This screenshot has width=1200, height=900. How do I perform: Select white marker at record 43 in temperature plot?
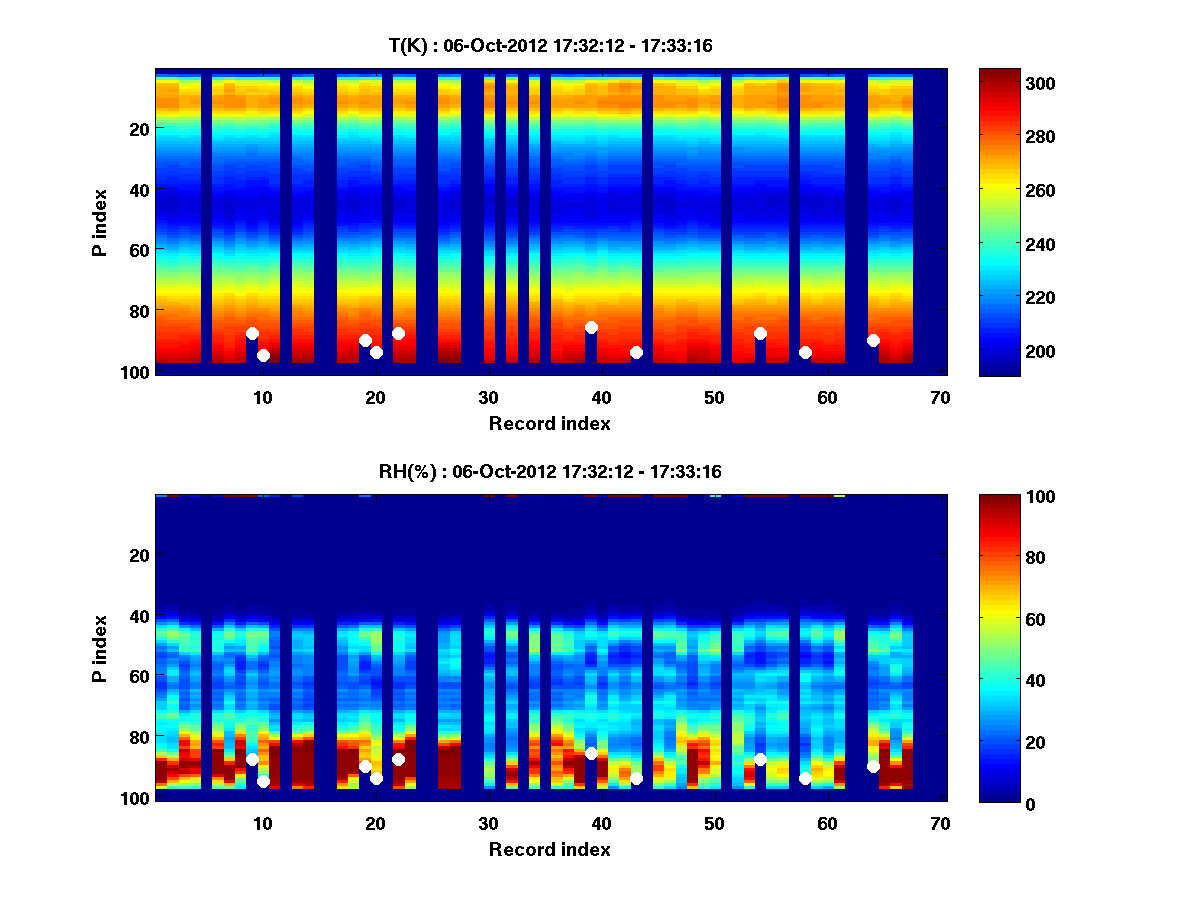point(636,352)
